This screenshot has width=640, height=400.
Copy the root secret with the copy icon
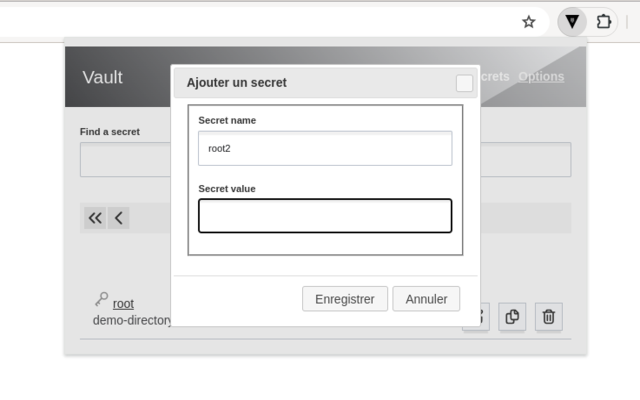[512, 316]
